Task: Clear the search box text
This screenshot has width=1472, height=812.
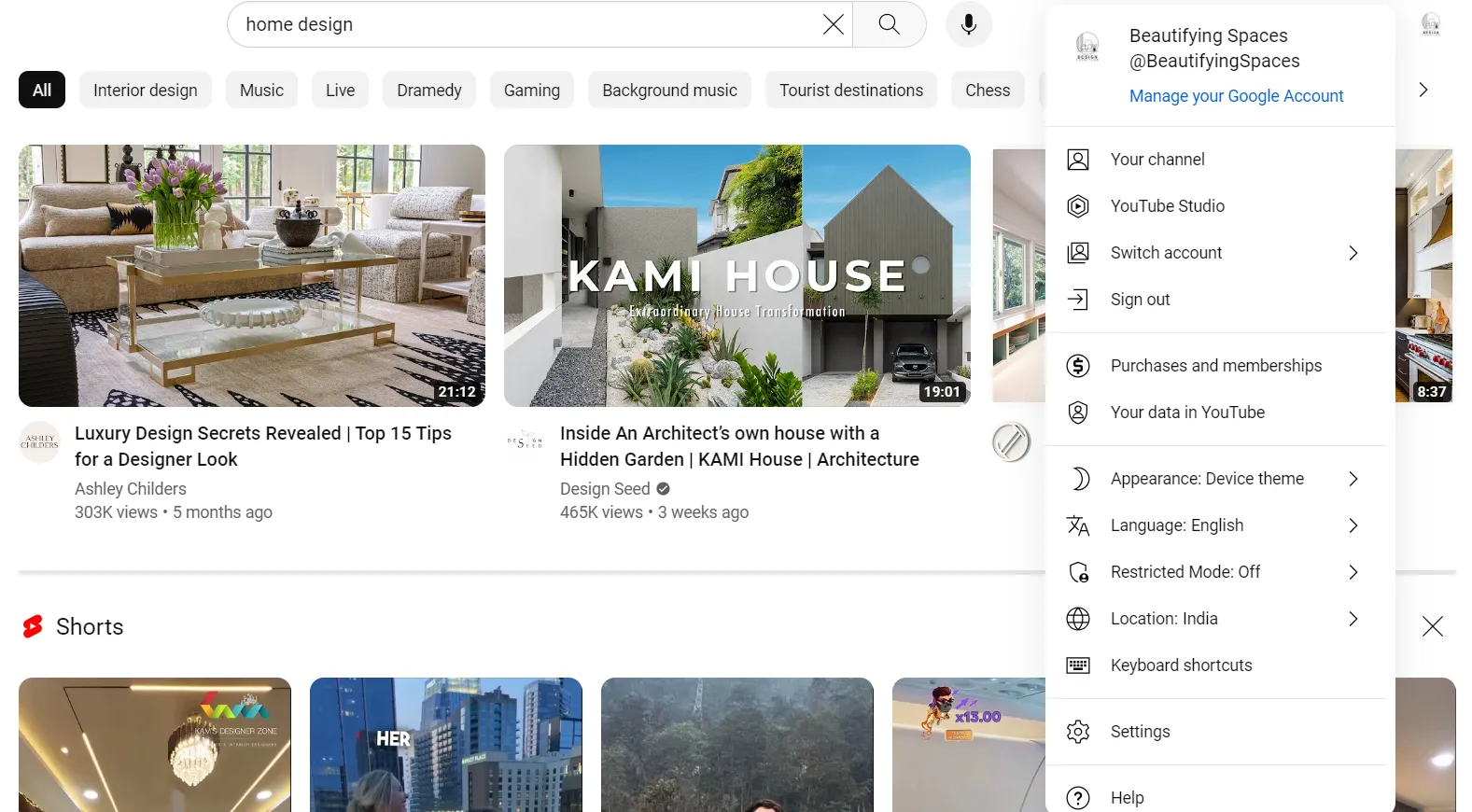Action: (833, 24)
